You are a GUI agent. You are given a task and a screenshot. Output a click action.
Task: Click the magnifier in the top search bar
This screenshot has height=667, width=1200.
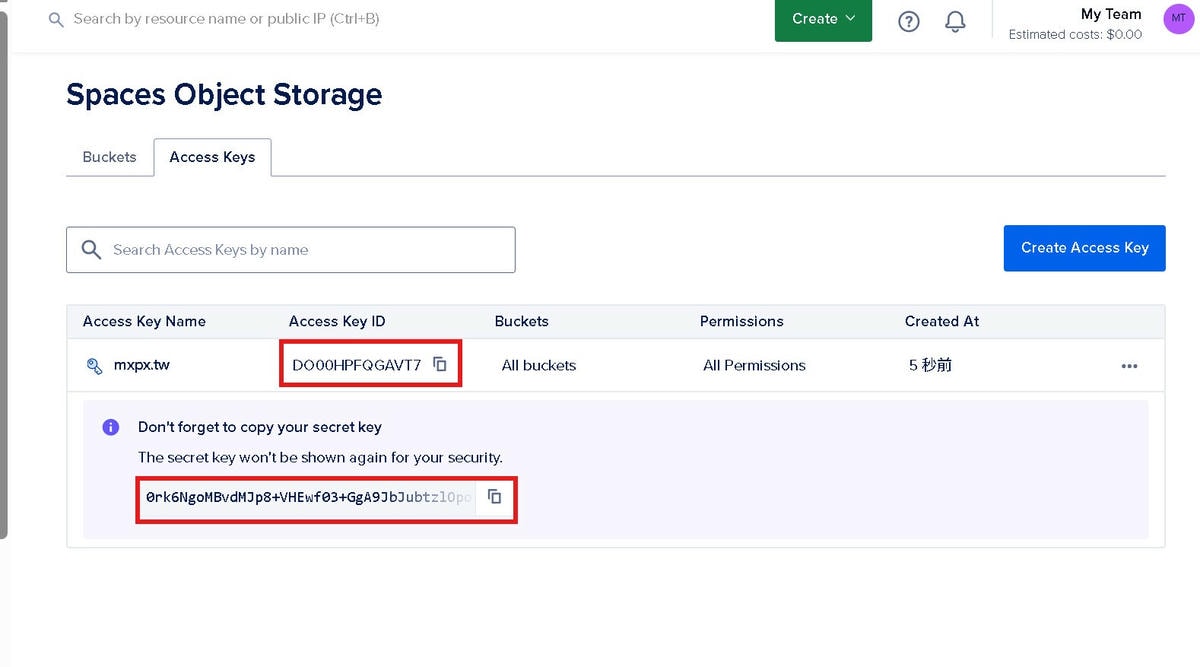tap(56, 19)
